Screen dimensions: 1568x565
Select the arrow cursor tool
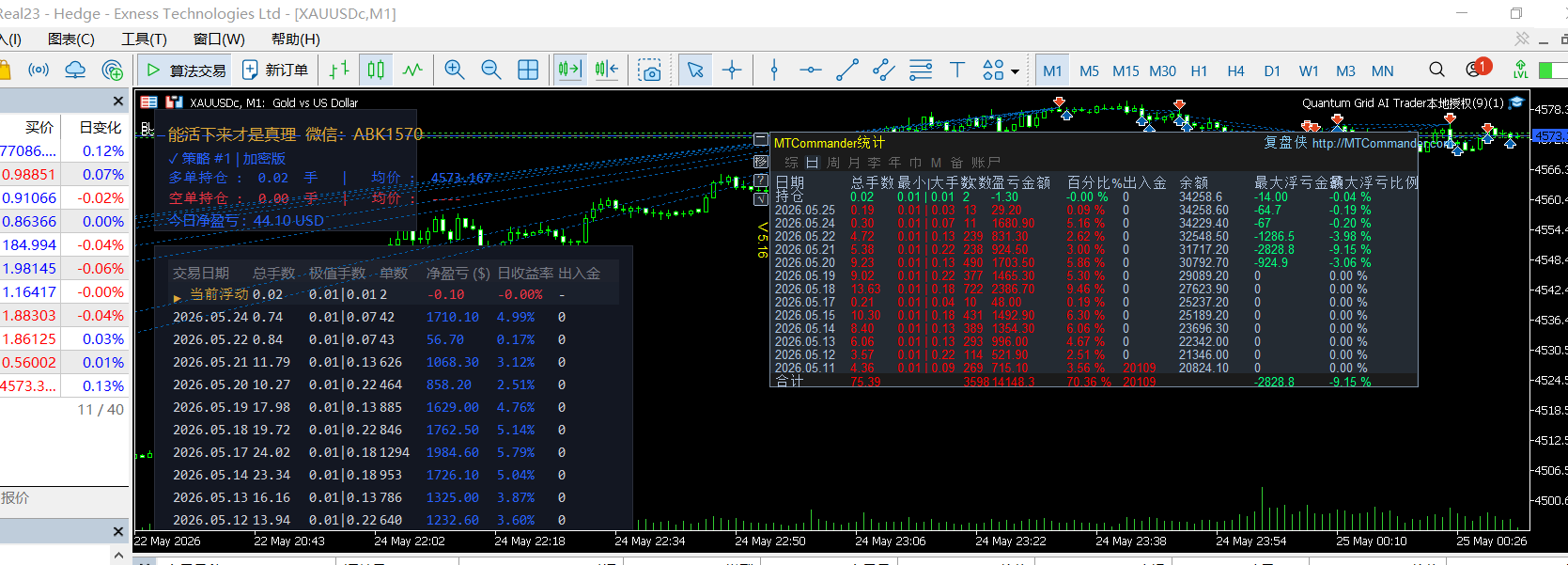(x=695, y=70)
